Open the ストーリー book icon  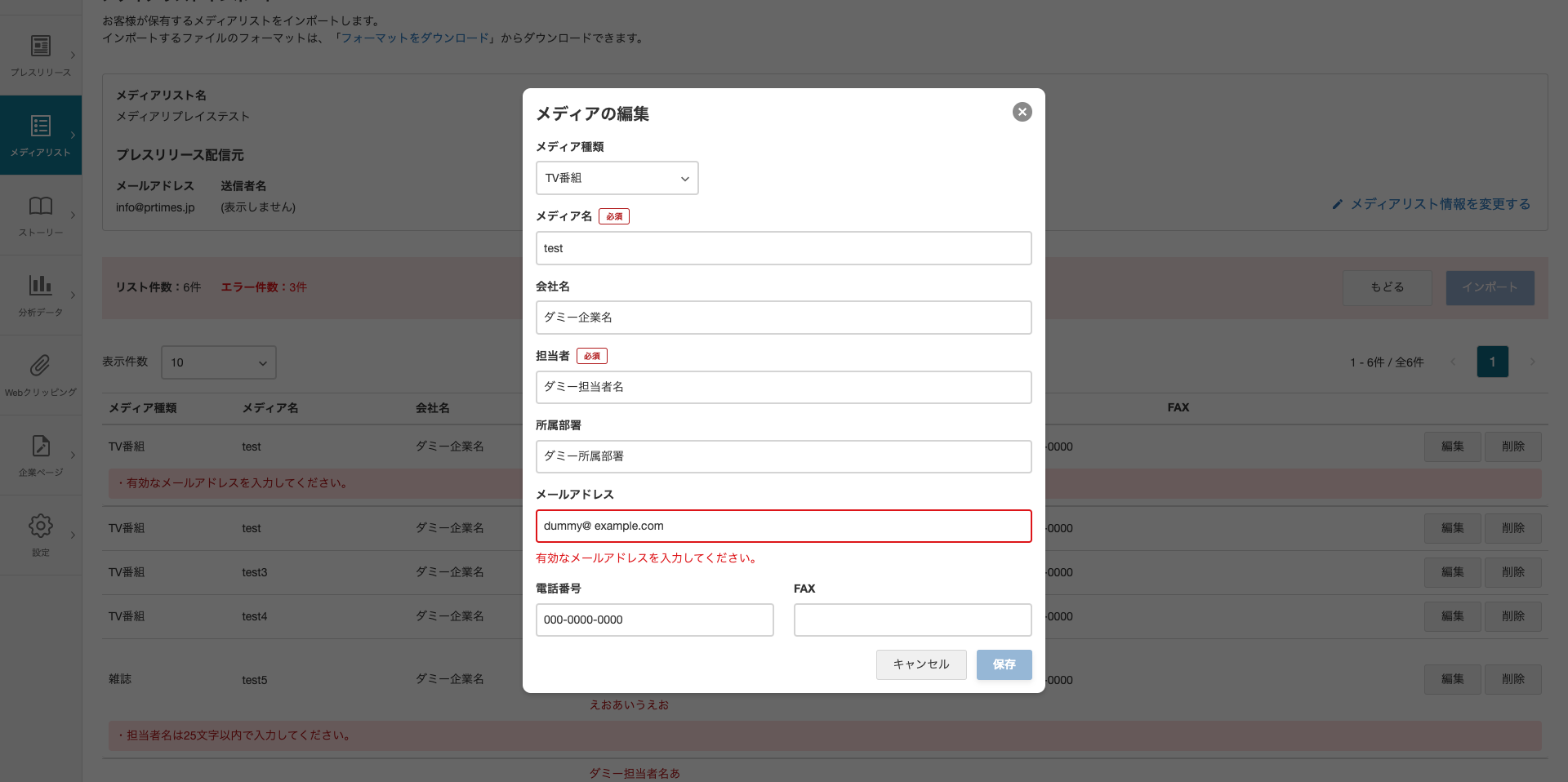[x=41, y=206]
